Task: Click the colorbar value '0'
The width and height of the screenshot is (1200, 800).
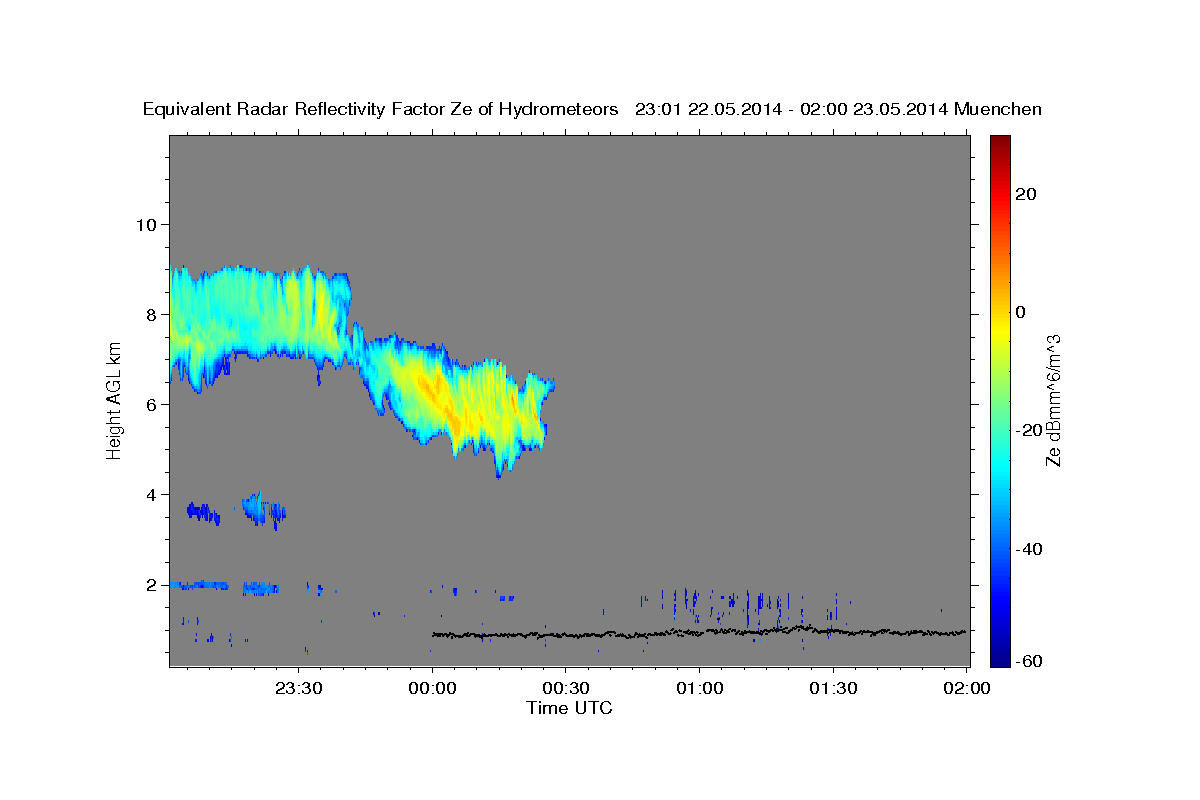Action: pos(1021,312)
